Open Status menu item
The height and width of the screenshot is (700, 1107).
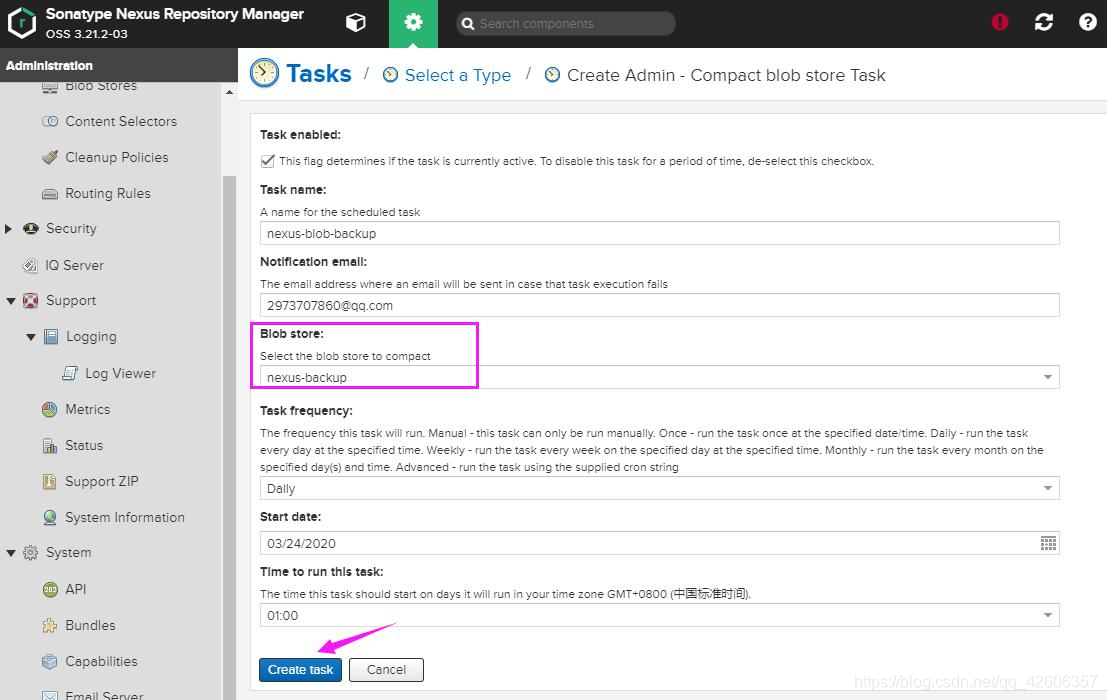click(x=84, y=445)
